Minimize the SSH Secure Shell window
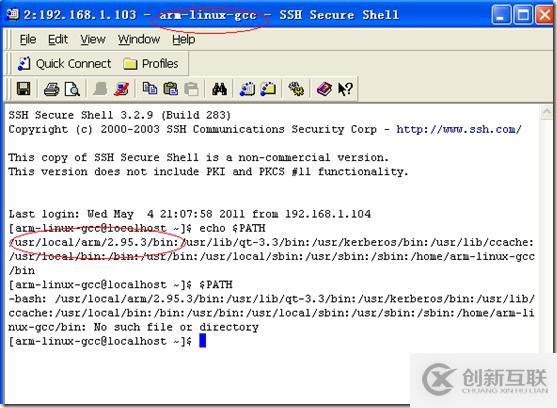Screen dimensions: 557x408 click(x=501, y=15)
